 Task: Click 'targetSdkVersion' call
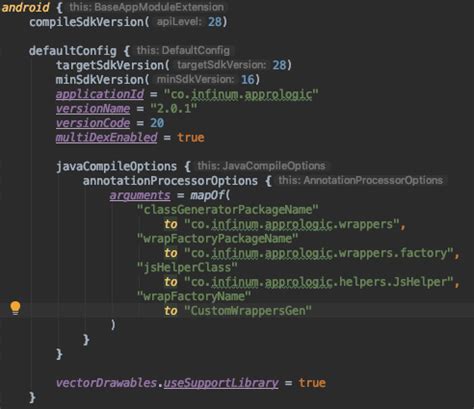point(110,65)
